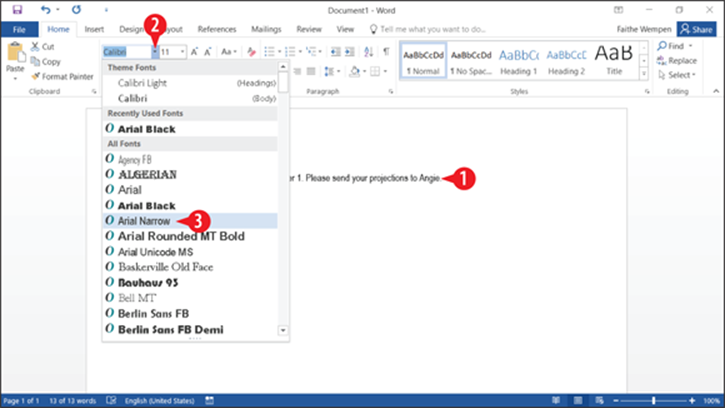
Task: Open the Select dropdown in Editing
Action: point(677,75)
